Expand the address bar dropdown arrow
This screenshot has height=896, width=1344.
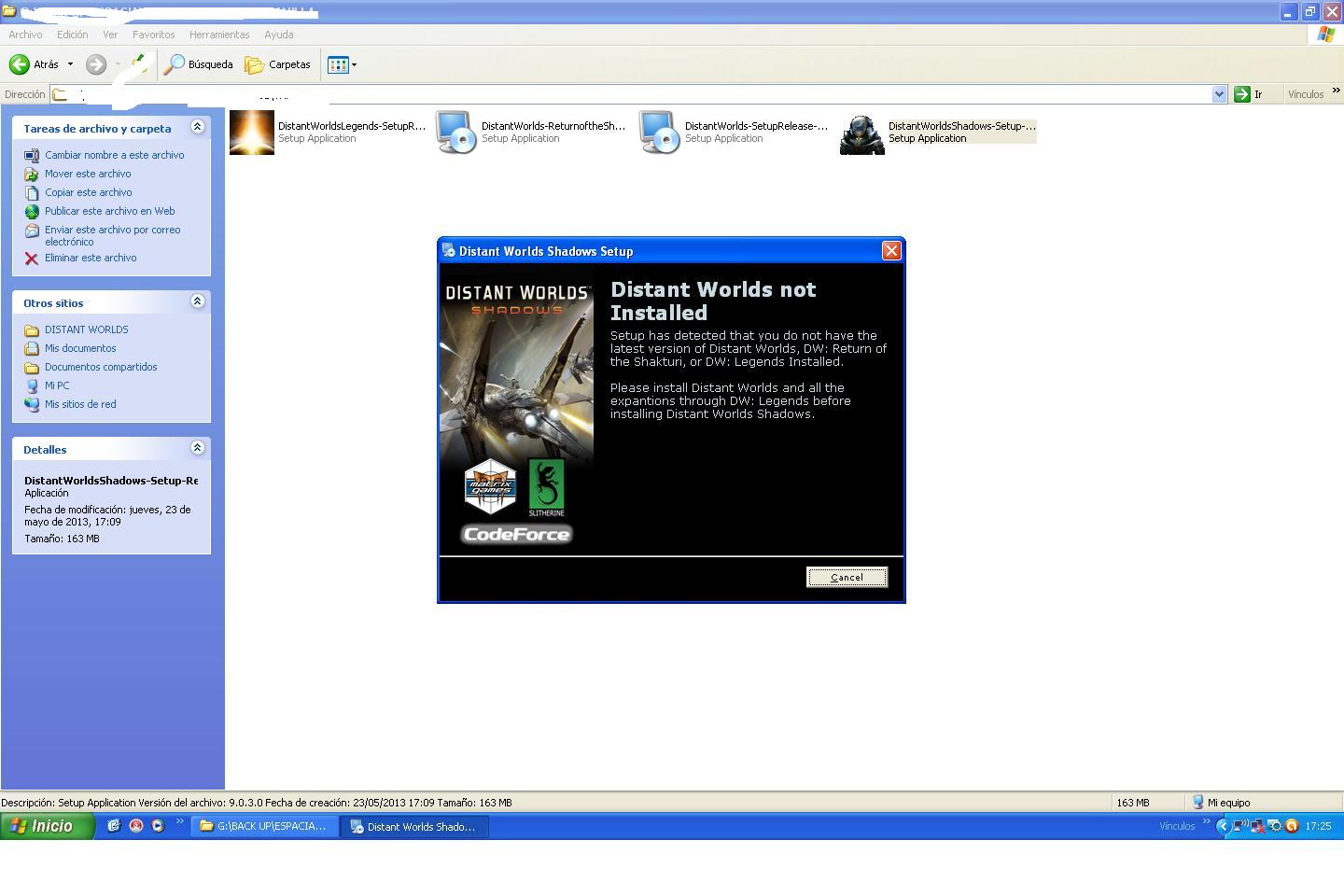(x=1219, y=94)
